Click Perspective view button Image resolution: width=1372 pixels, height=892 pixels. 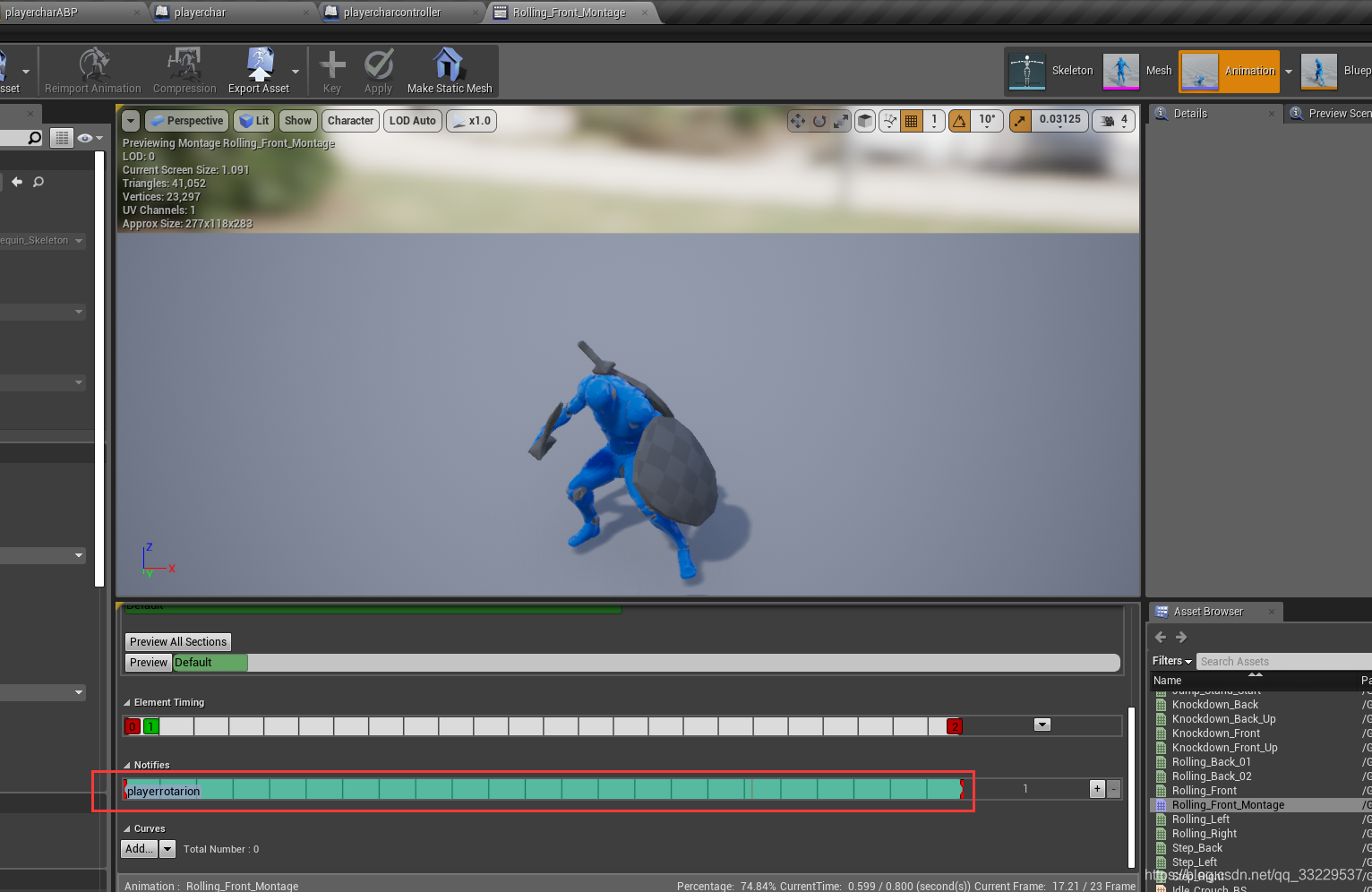click(x=186, y=121)
